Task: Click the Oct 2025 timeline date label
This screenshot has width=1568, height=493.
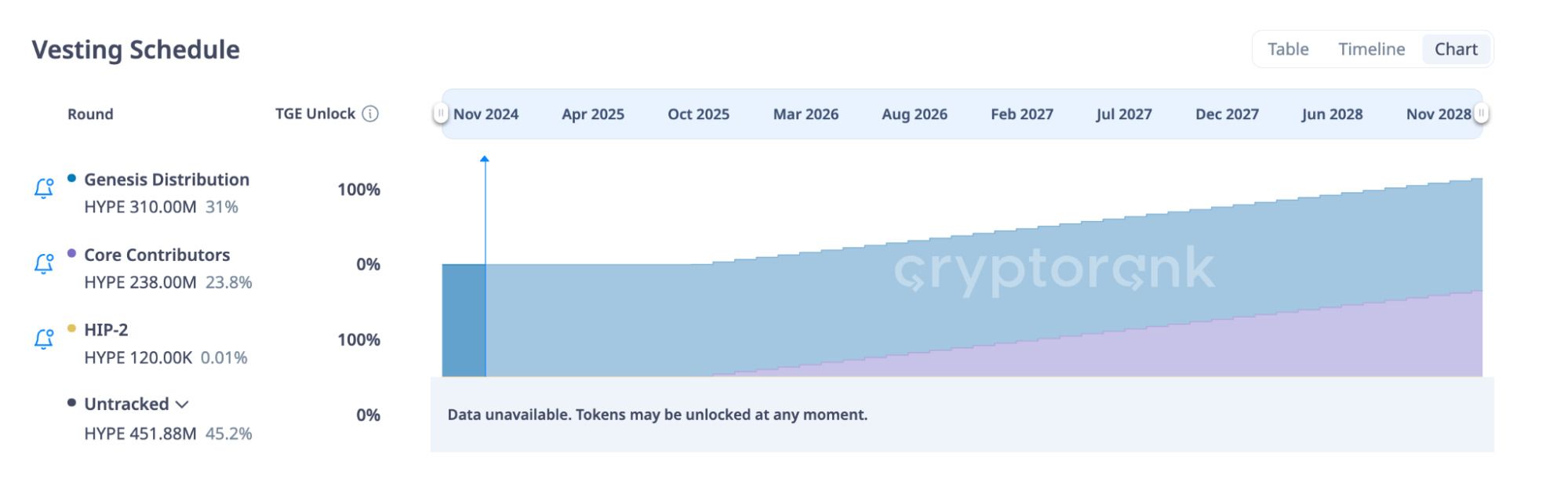Action: (698, 114)
